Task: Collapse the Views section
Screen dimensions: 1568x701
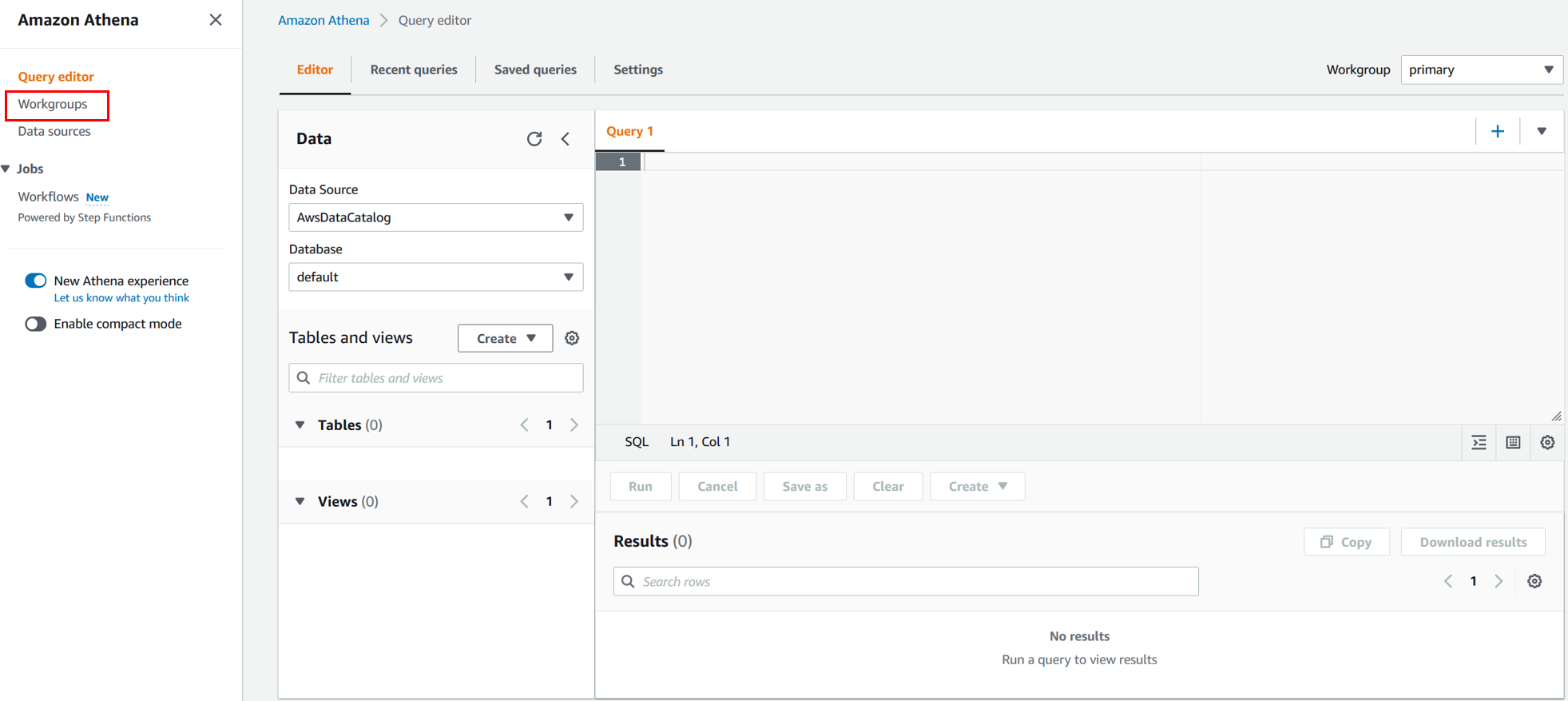Action: pyautogui.click(x=300, y=502)
